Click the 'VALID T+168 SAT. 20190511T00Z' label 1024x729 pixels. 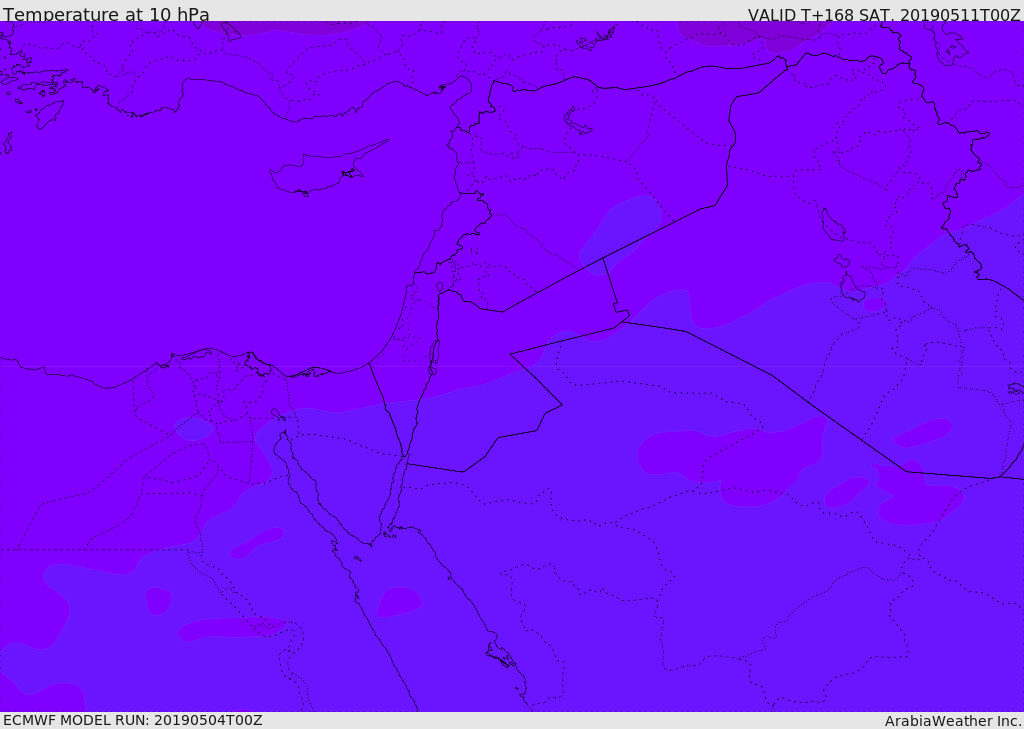pyautogui.click(x=884, y=14)
